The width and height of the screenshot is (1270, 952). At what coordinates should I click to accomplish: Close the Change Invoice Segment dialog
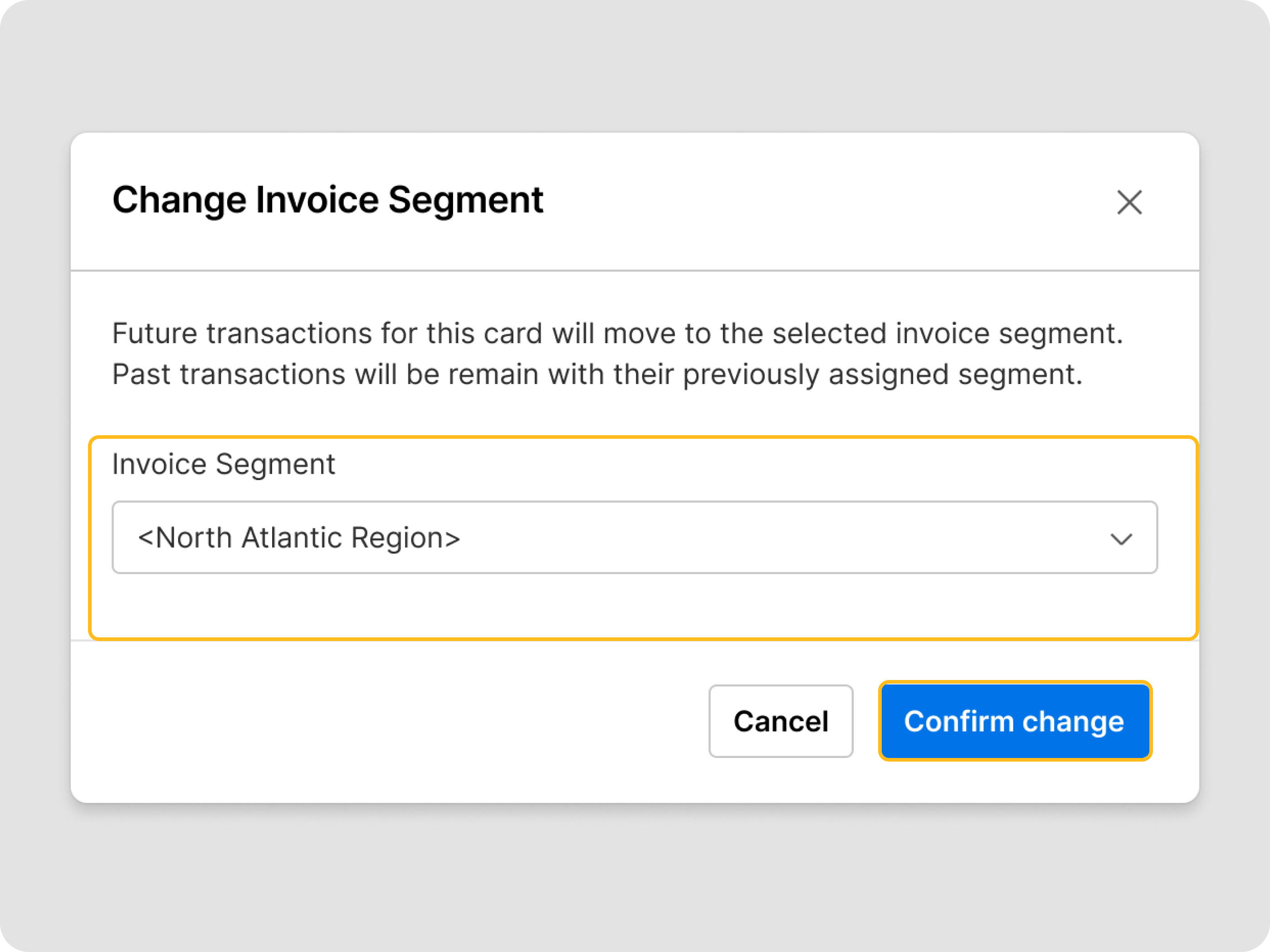point(1129,202)
